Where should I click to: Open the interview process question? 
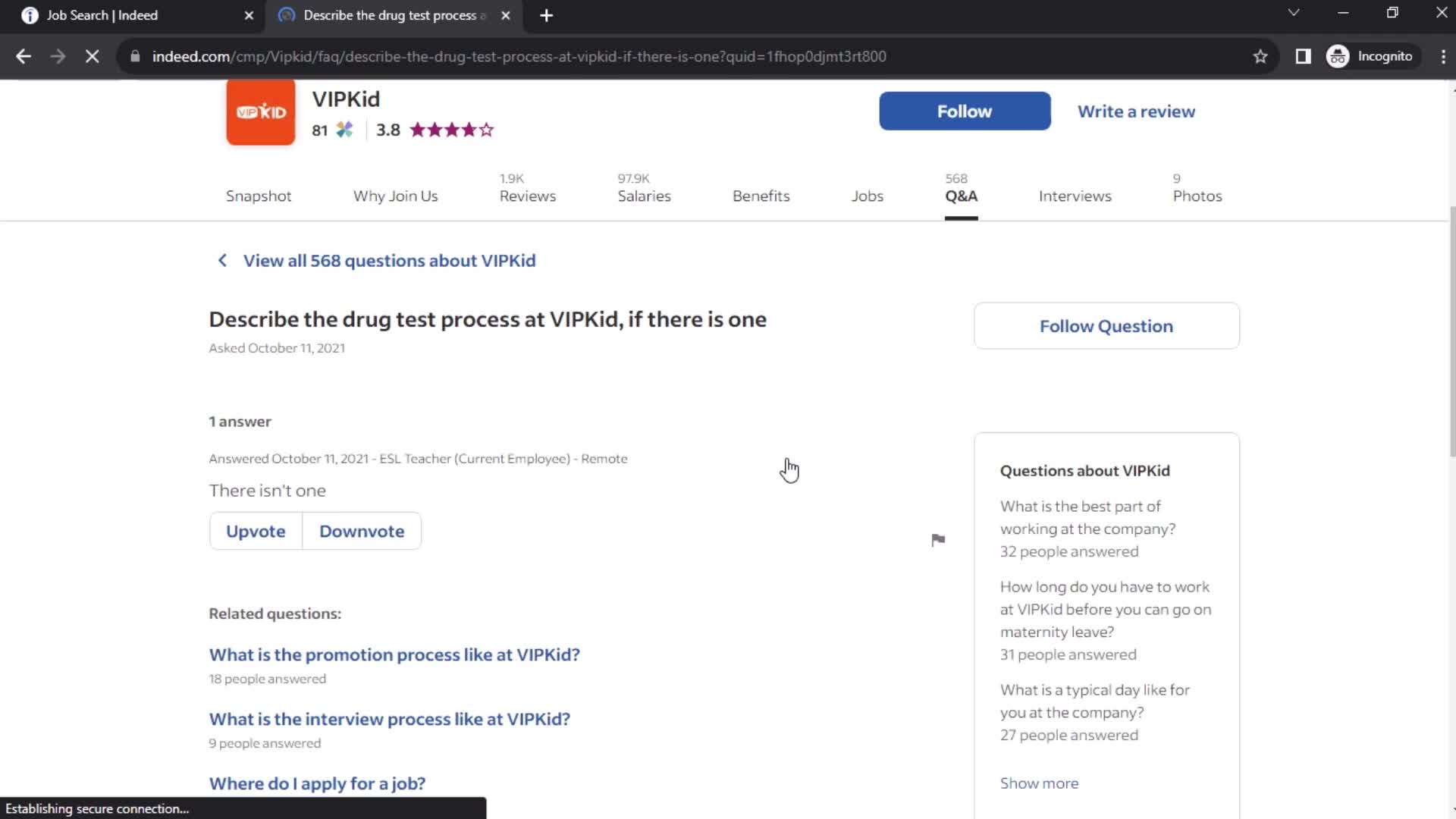(x=389, y=719)
